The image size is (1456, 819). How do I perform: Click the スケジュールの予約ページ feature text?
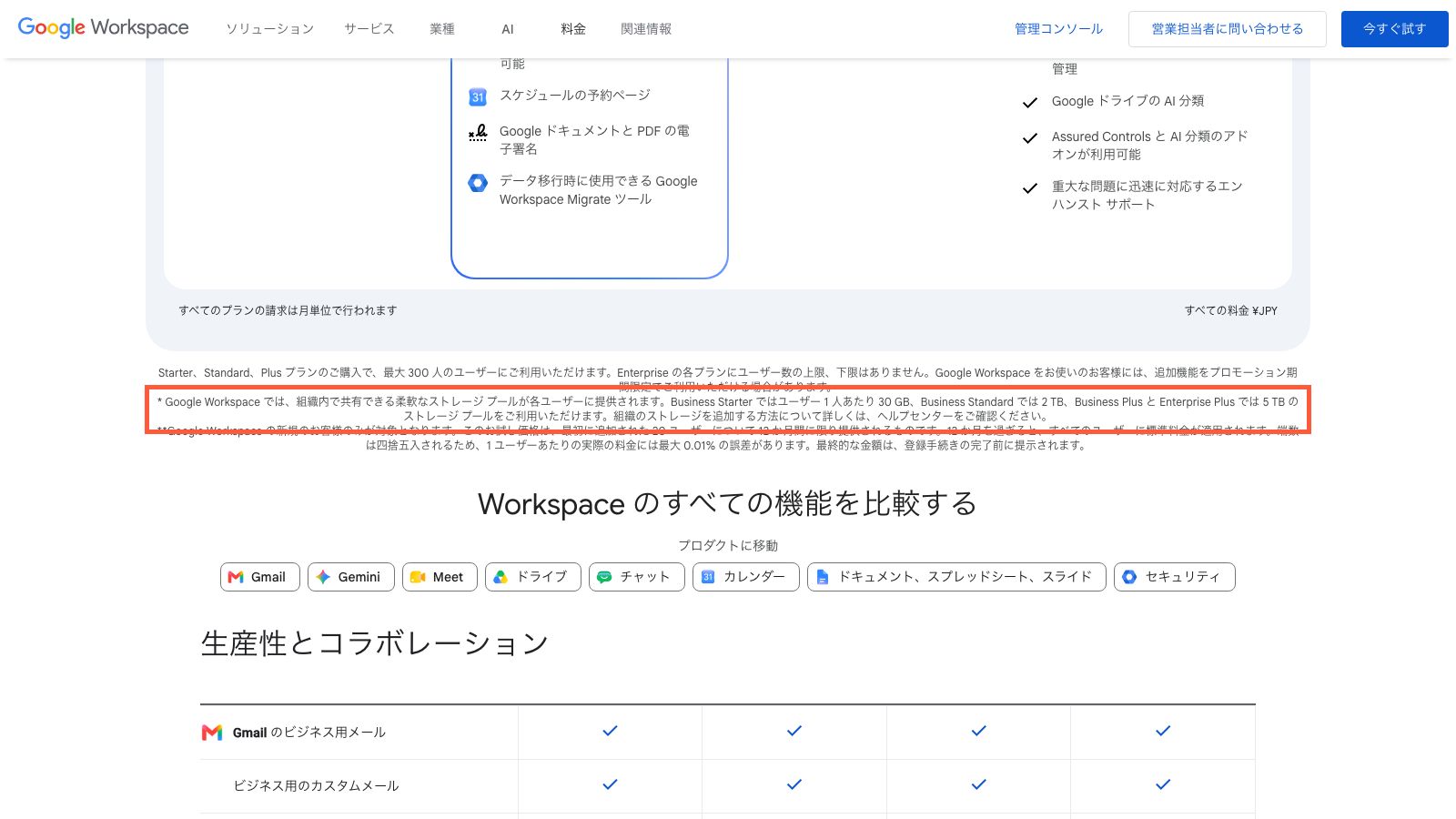point(575,96)
